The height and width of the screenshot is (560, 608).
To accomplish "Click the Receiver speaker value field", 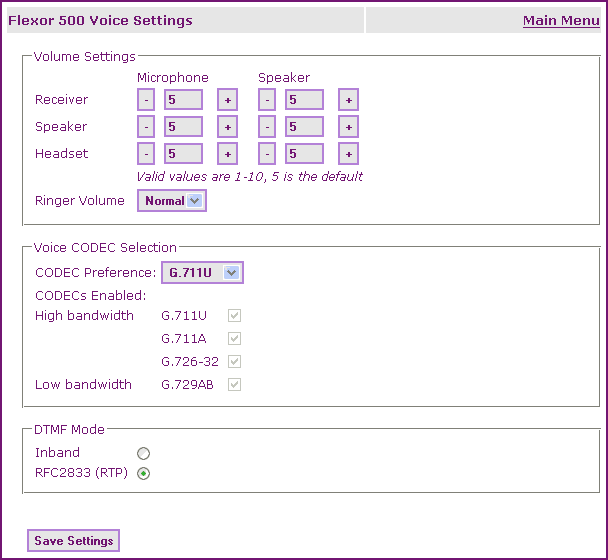I will [304, 100].
